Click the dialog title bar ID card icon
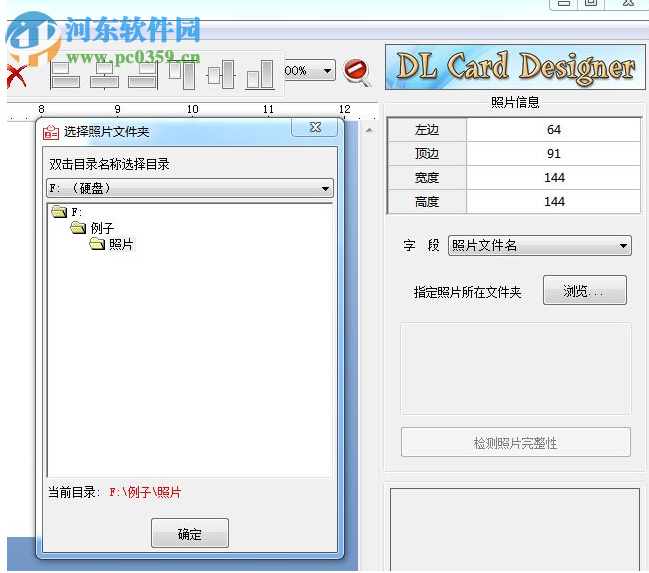649x573 pixels. 51,132
